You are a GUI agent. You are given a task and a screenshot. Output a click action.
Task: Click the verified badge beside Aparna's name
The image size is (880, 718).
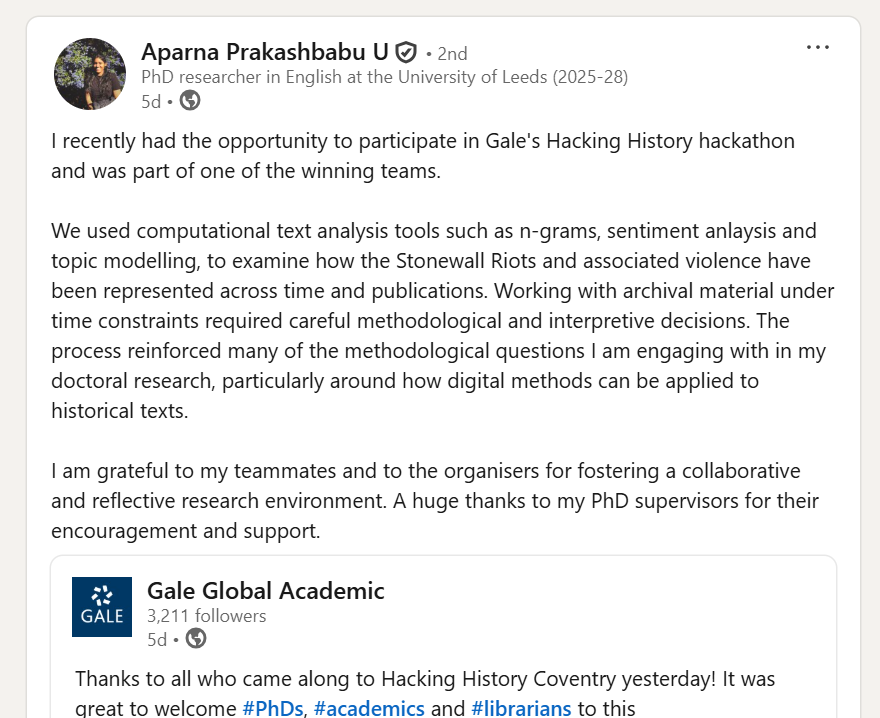[406, 52]
